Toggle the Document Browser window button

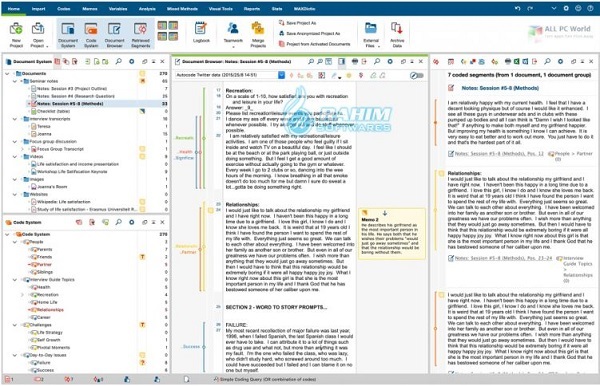[114, 34]
